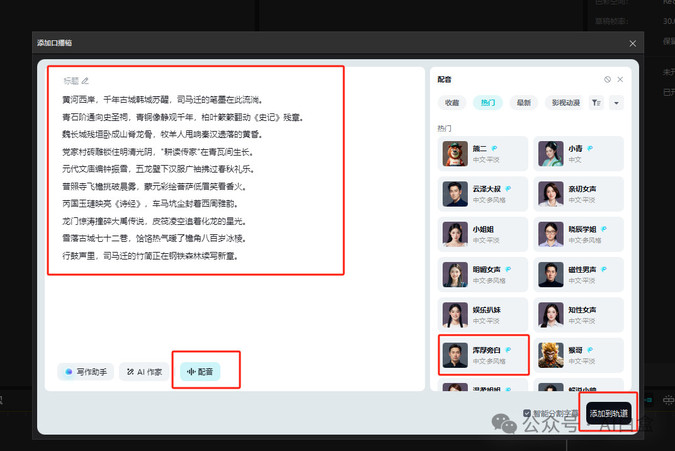Switch to the 最新 tab

tap(522, 102)
